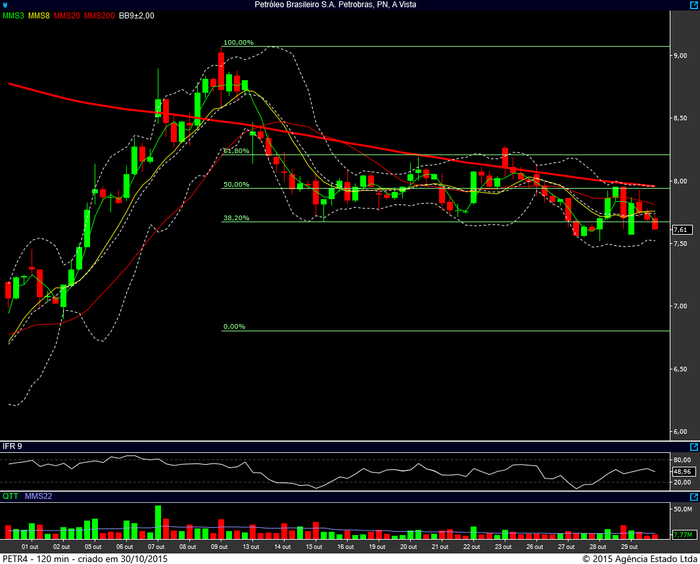The height and width of the screenshot is (564, 700).
Task: Select the MMS3 moving average label
Action: (x=15, y=17)
